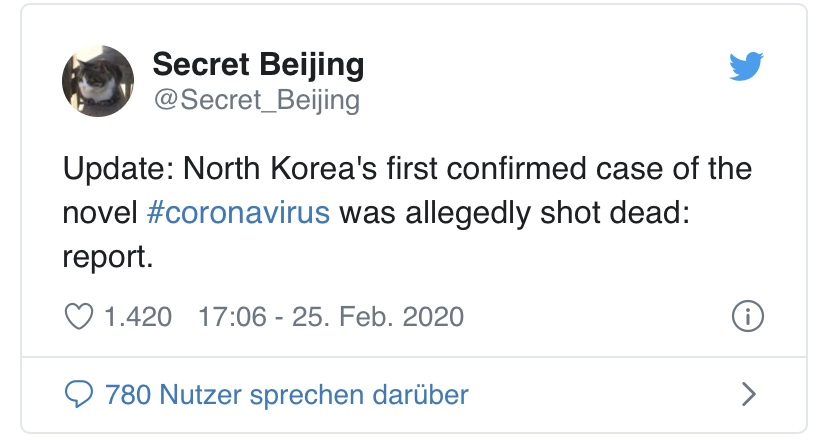Click the tweet text 'North Korea's first confirmed'

[384, 168]
